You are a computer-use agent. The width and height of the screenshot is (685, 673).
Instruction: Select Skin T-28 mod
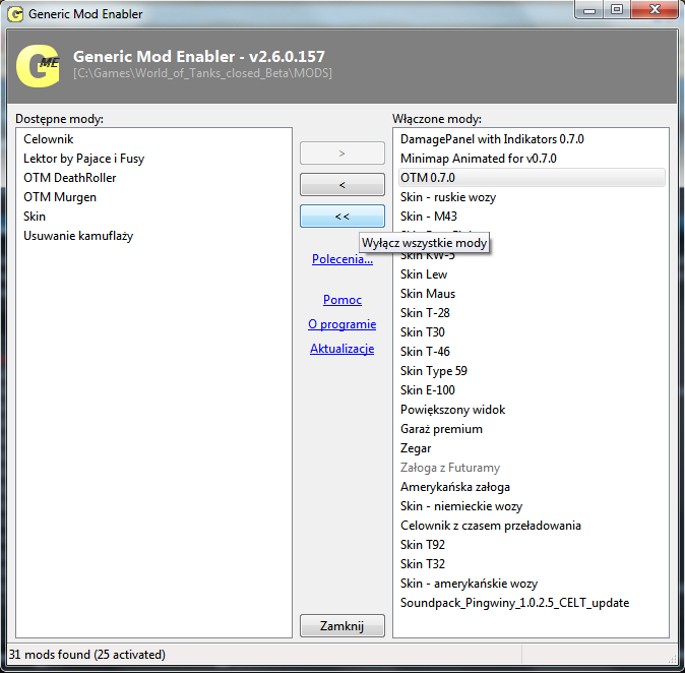tap(425, 313)
